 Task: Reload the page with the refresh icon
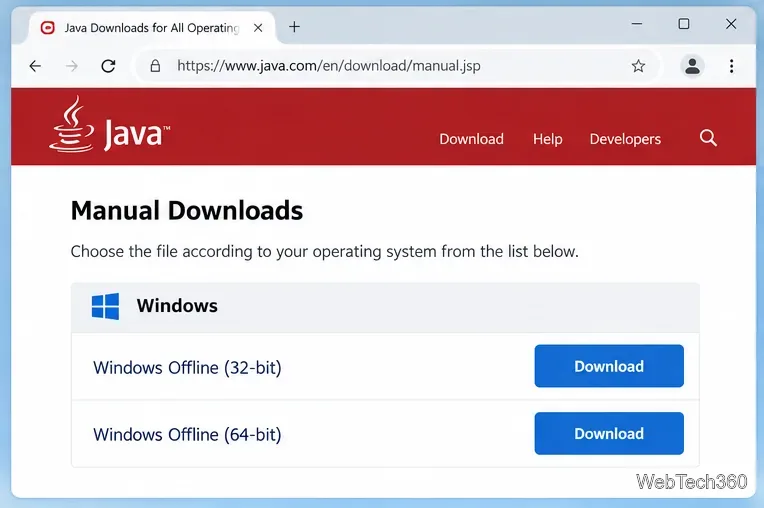[108, 66]
